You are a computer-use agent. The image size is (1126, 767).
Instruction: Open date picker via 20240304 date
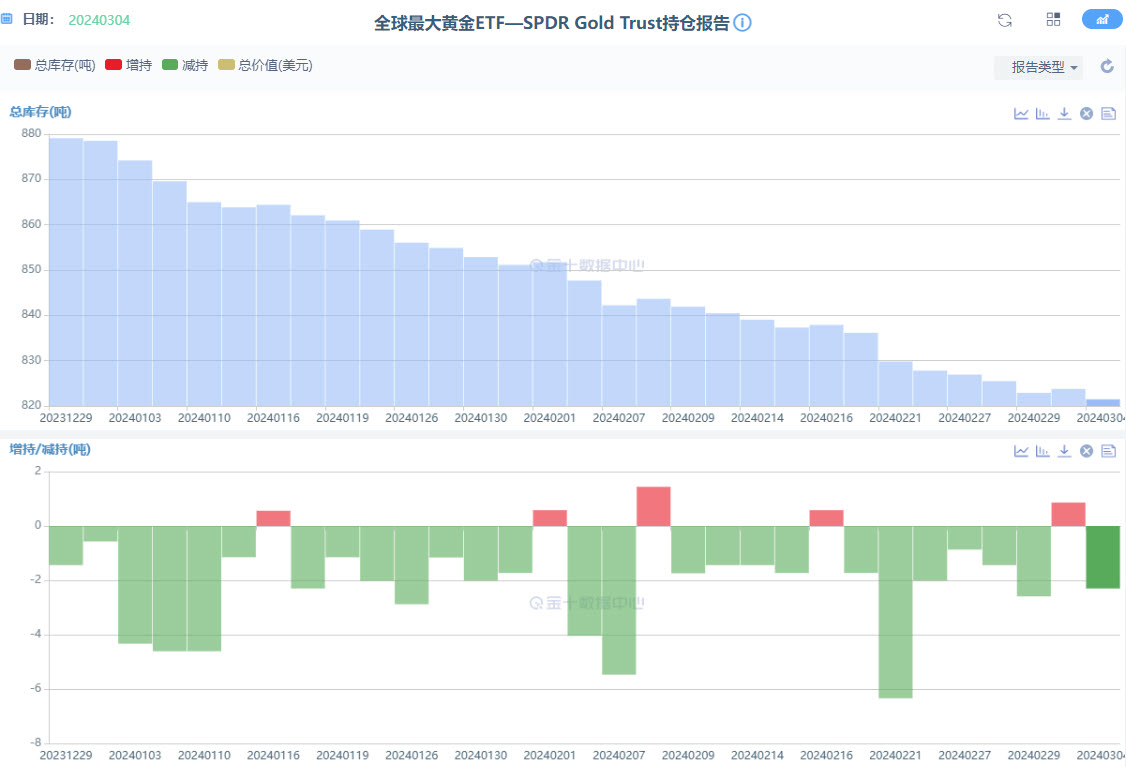pos(99,20)
